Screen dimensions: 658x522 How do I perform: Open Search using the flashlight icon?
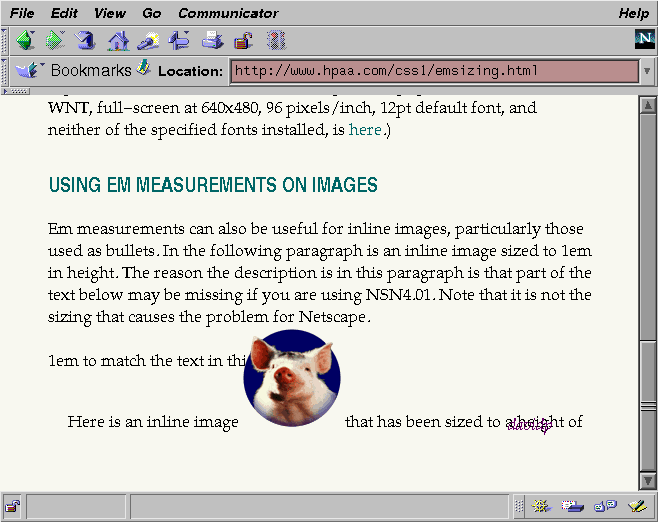148,41
